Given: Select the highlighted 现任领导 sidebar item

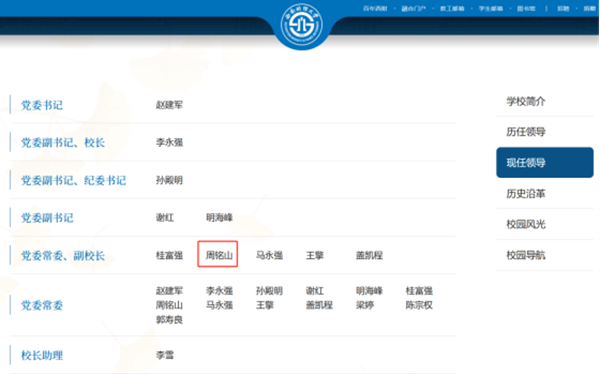Looking at the screenshot, I should [545, 163].
